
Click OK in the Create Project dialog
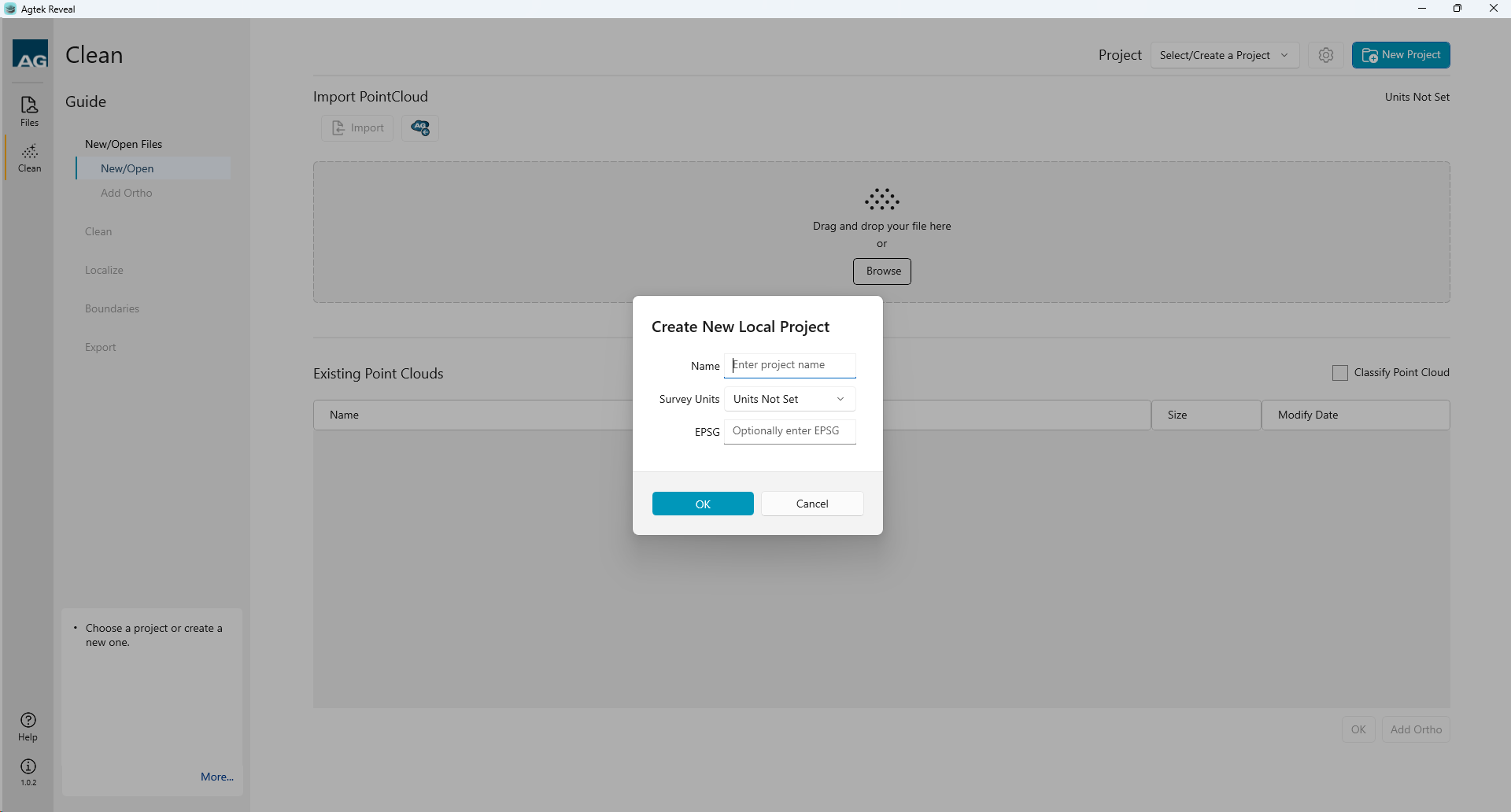tap(703, 504)
